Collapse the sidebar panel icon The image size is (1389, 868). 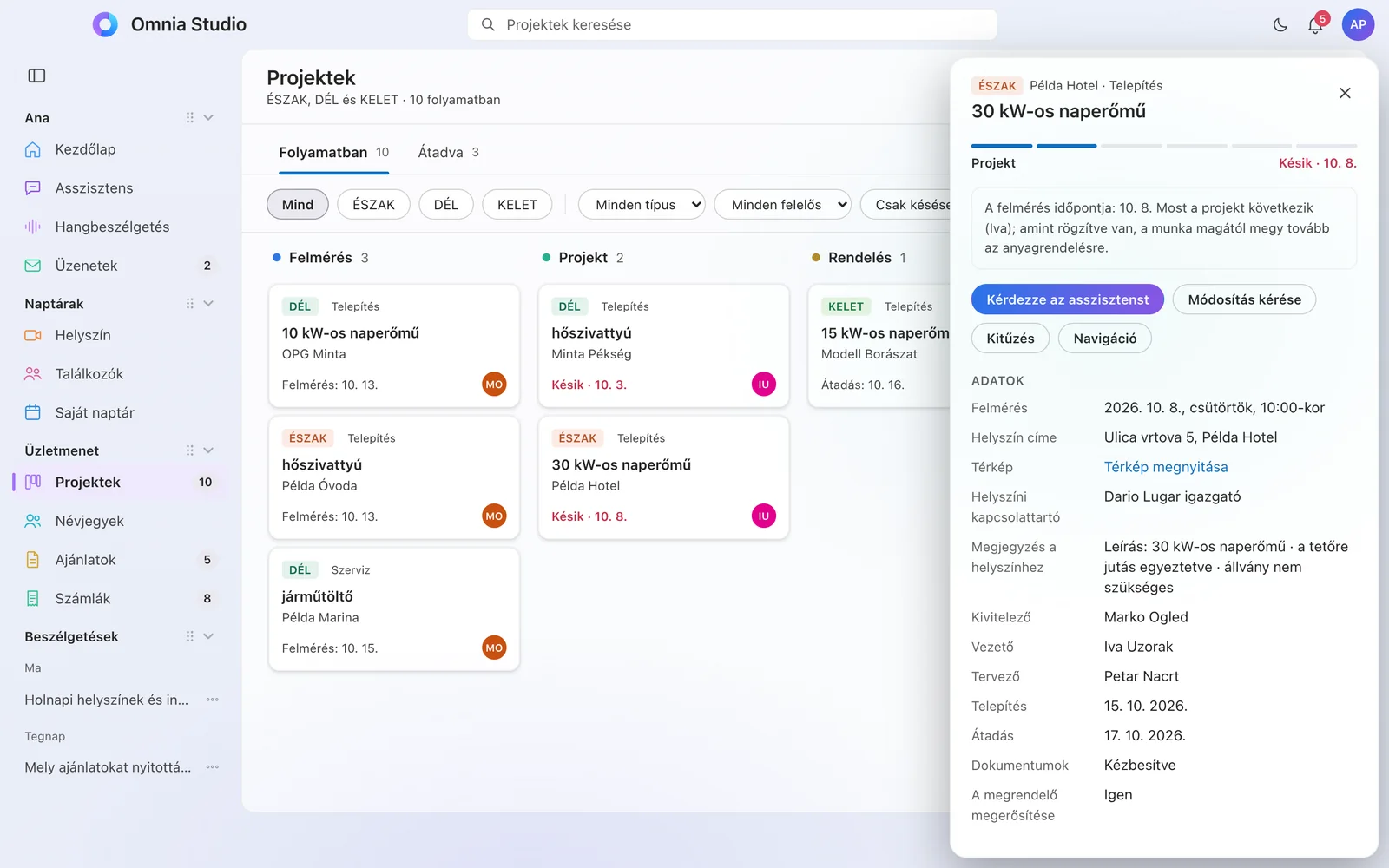click(36, 76)
